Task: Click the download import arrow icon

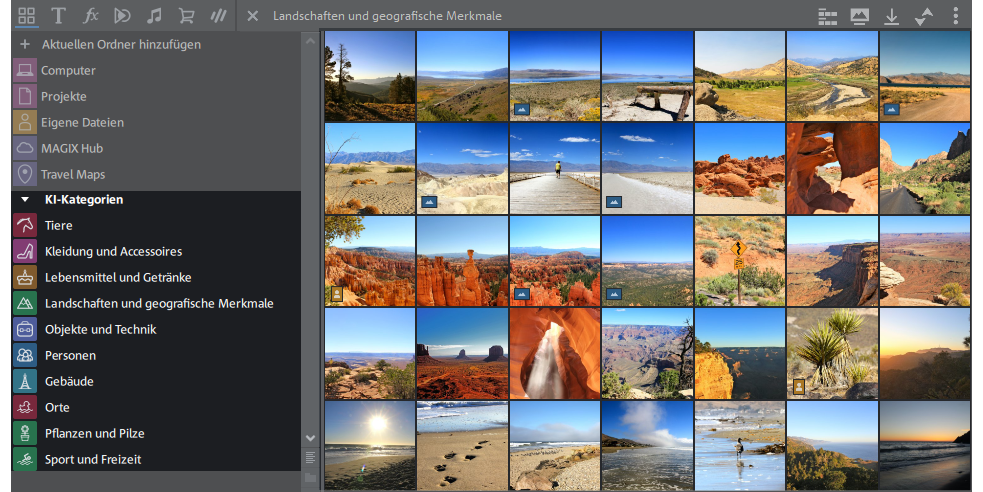Action: point(891,16)
